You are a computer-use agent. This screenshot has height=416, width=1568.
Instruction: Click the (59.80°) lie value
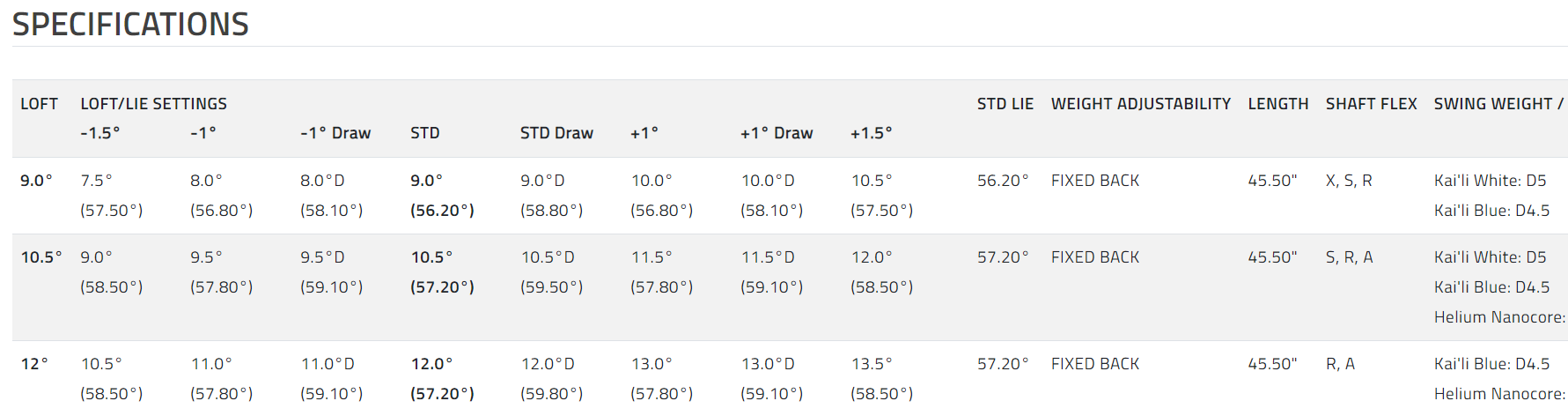click(552, 394)
